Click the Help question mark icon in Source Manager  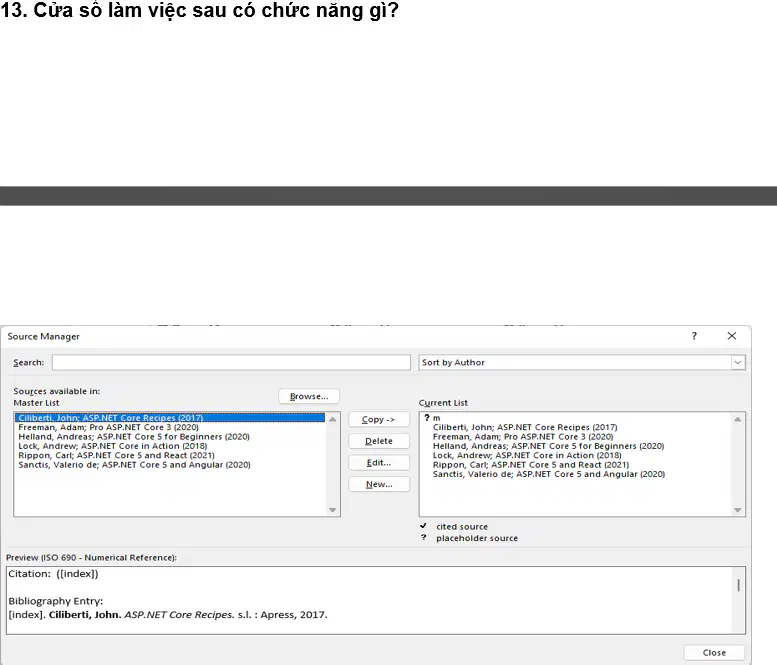[694, 336]
